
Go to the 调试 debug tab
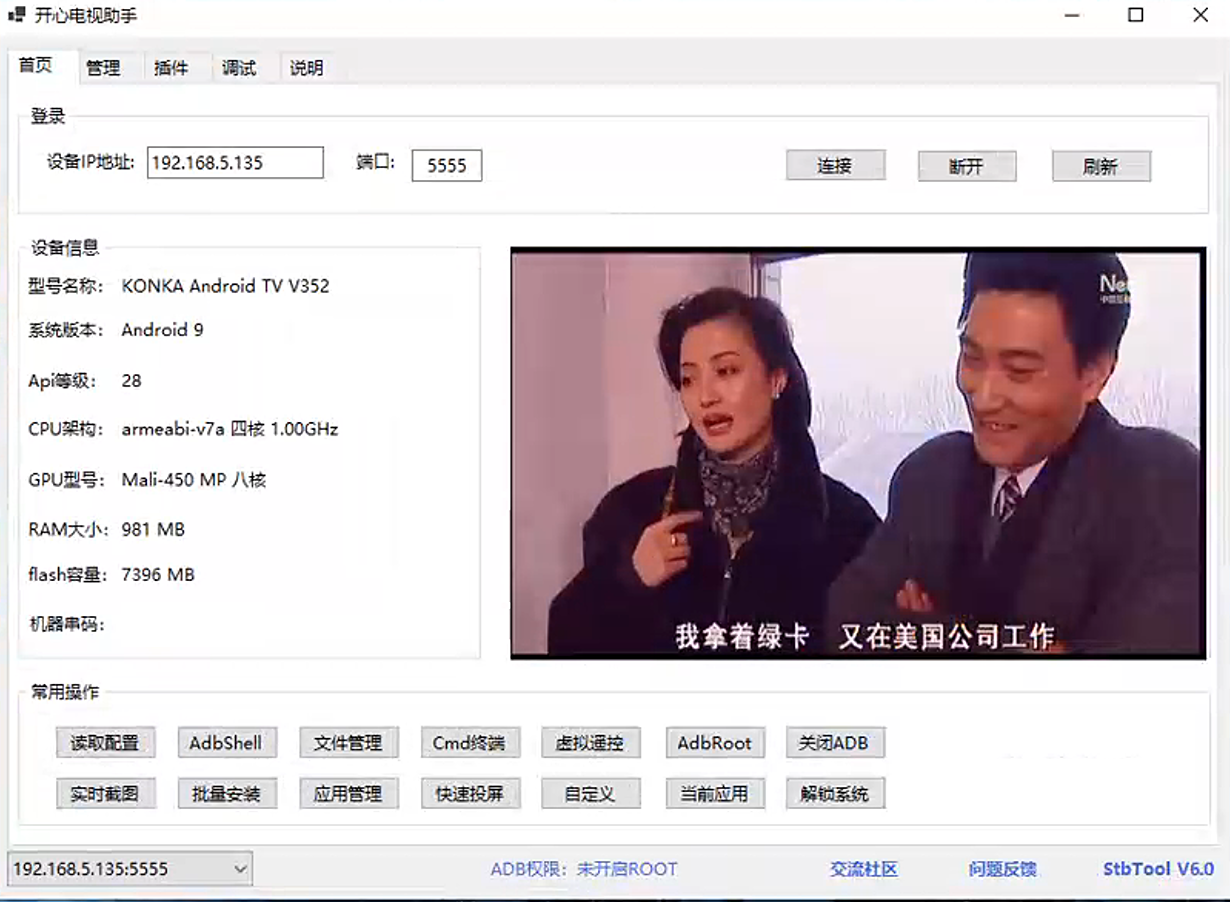click(239, 68)
